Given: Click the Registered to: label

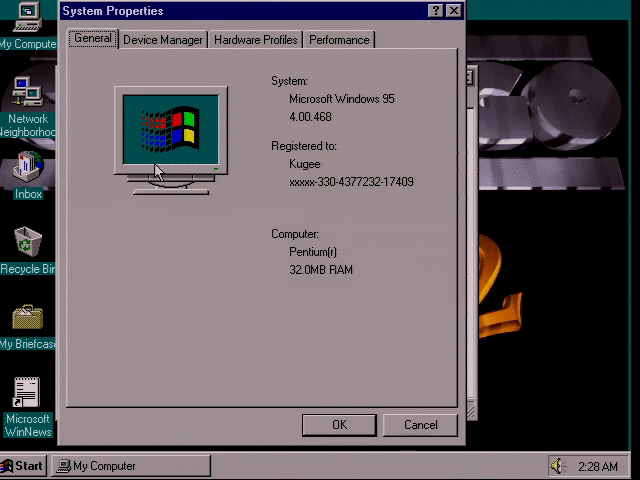Looking at the screenshot, I should [x=304, y=146].
